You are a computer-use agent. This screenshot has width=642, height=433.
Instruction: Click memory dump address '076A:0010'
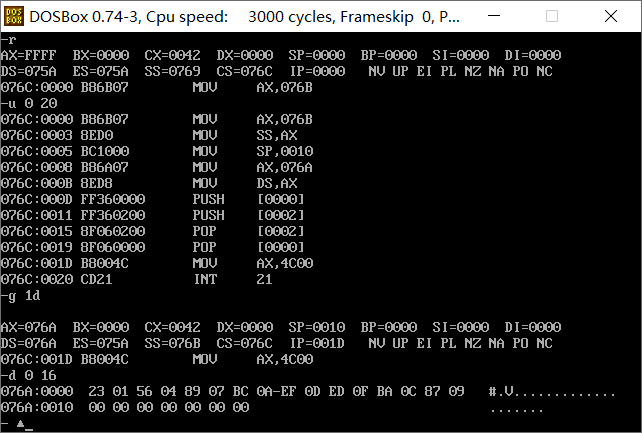[x=37, y=407]
